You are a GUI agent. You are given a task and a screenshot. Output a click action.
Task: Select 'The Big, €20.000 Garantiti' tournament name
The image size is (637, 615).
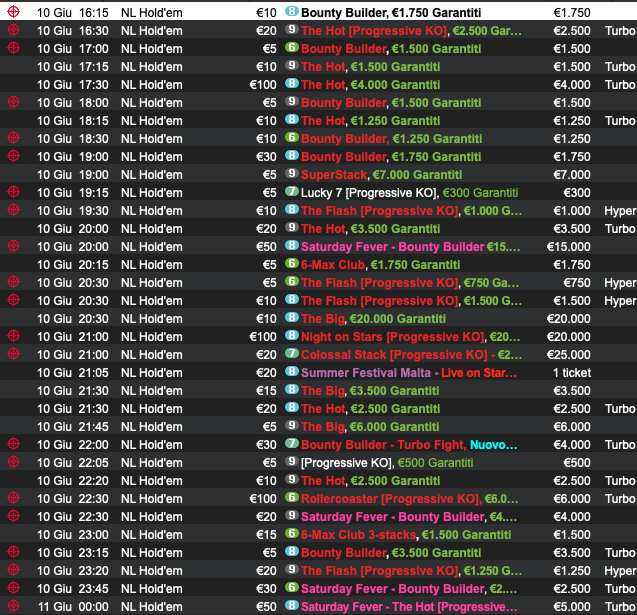point(373,319)
